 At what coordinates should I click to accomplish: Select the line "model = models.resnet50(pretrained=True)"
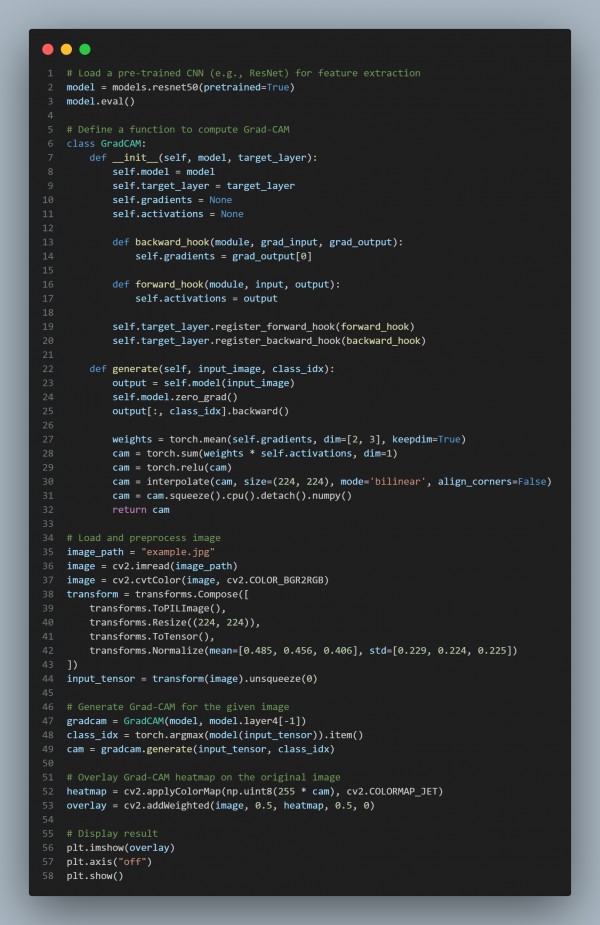[x=181, y=87]
